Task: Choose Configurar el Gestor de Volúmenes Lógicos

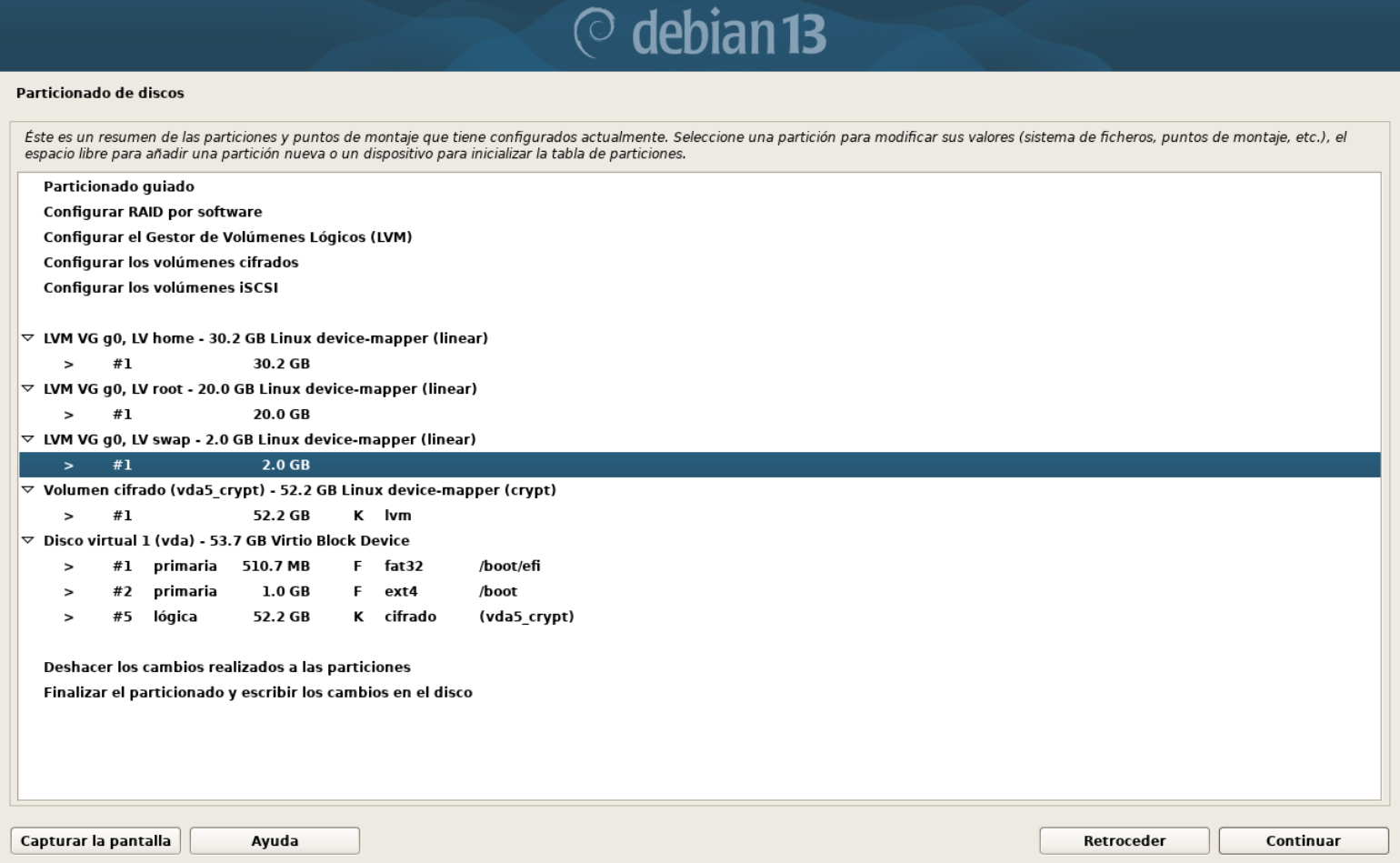Action: [x=227, y=237]
